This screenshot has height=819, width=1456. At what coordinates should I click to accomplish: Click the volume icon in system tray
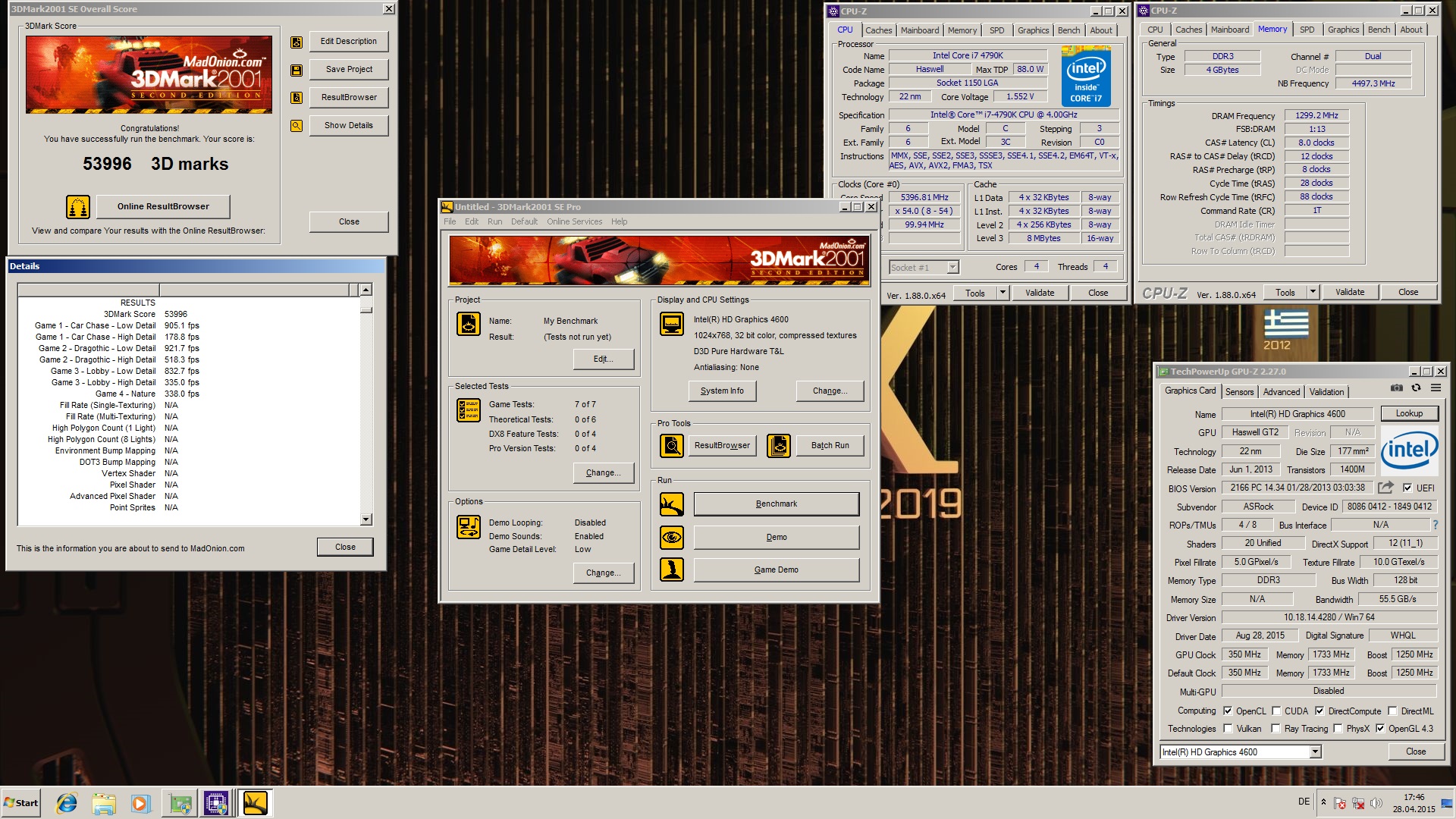tap(1376, 803)
